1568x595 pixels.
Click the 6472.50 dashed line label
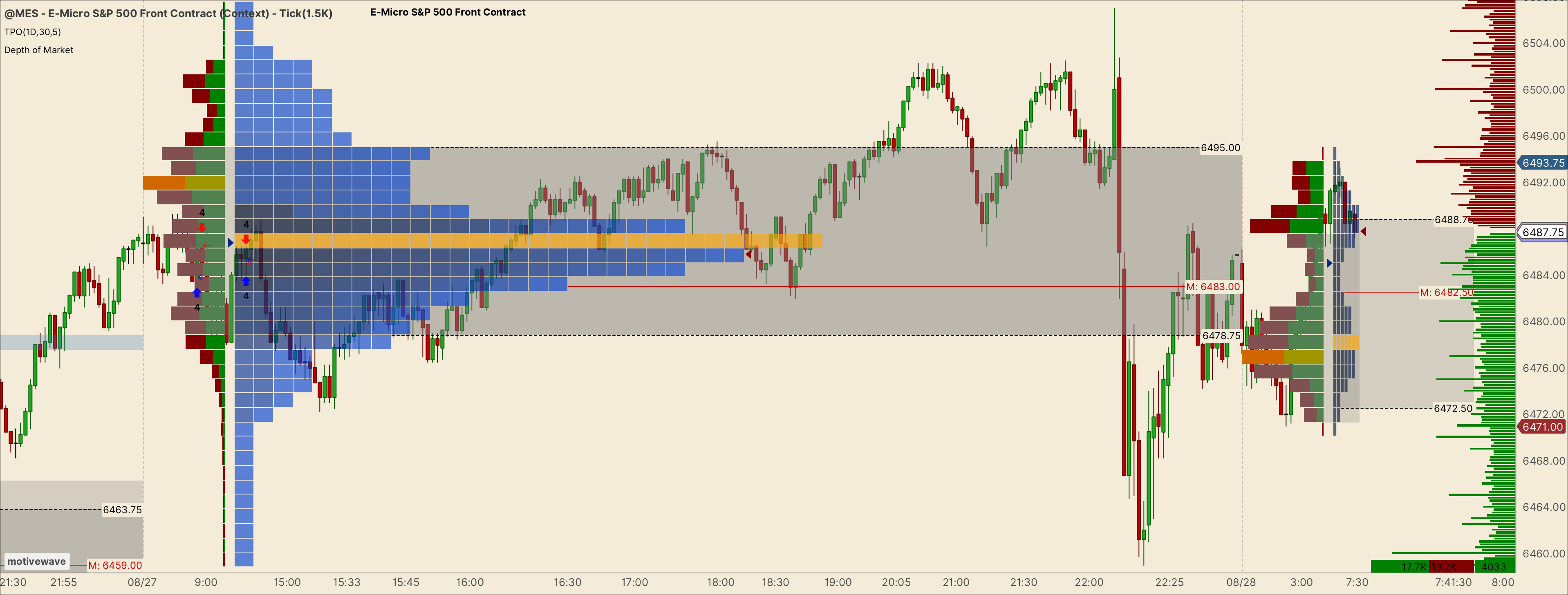point(1453,408)
